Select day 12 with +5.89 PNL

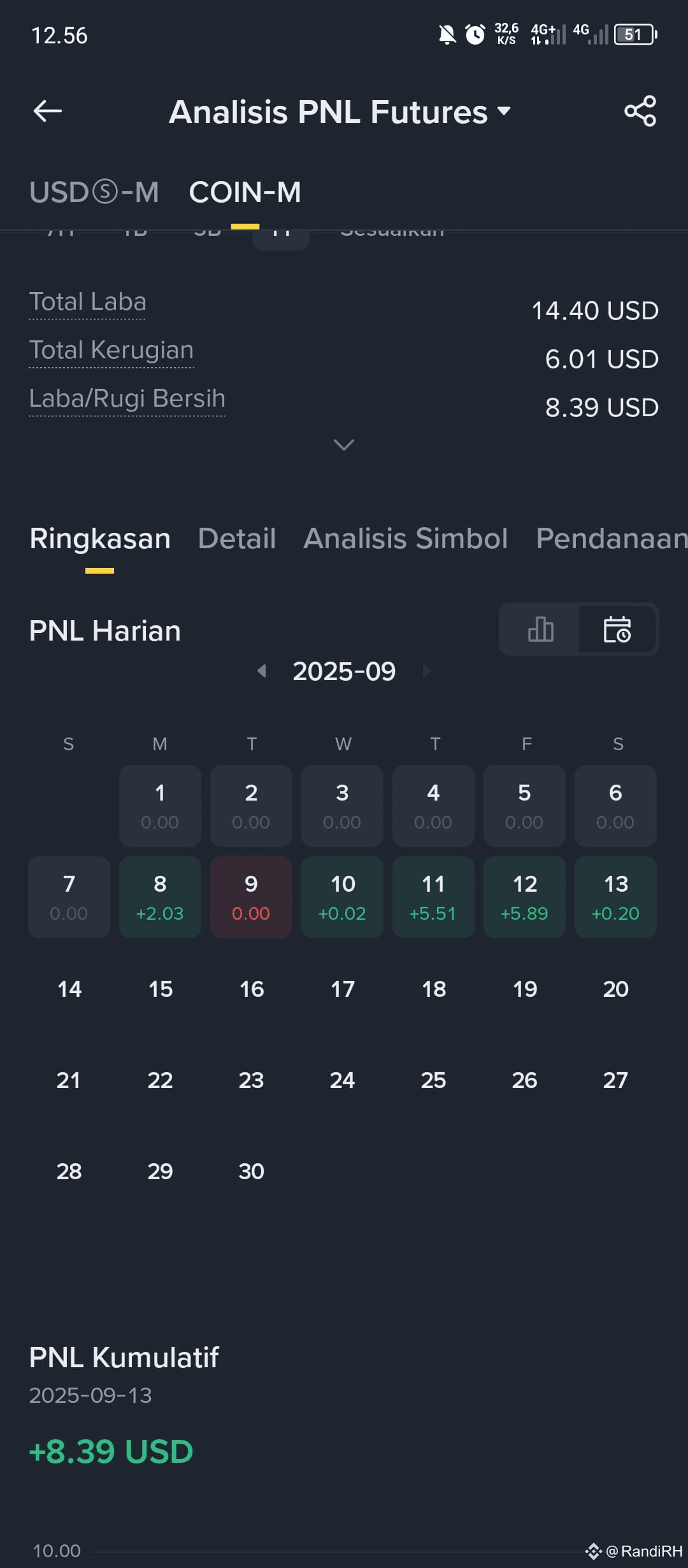click(524, 897)
